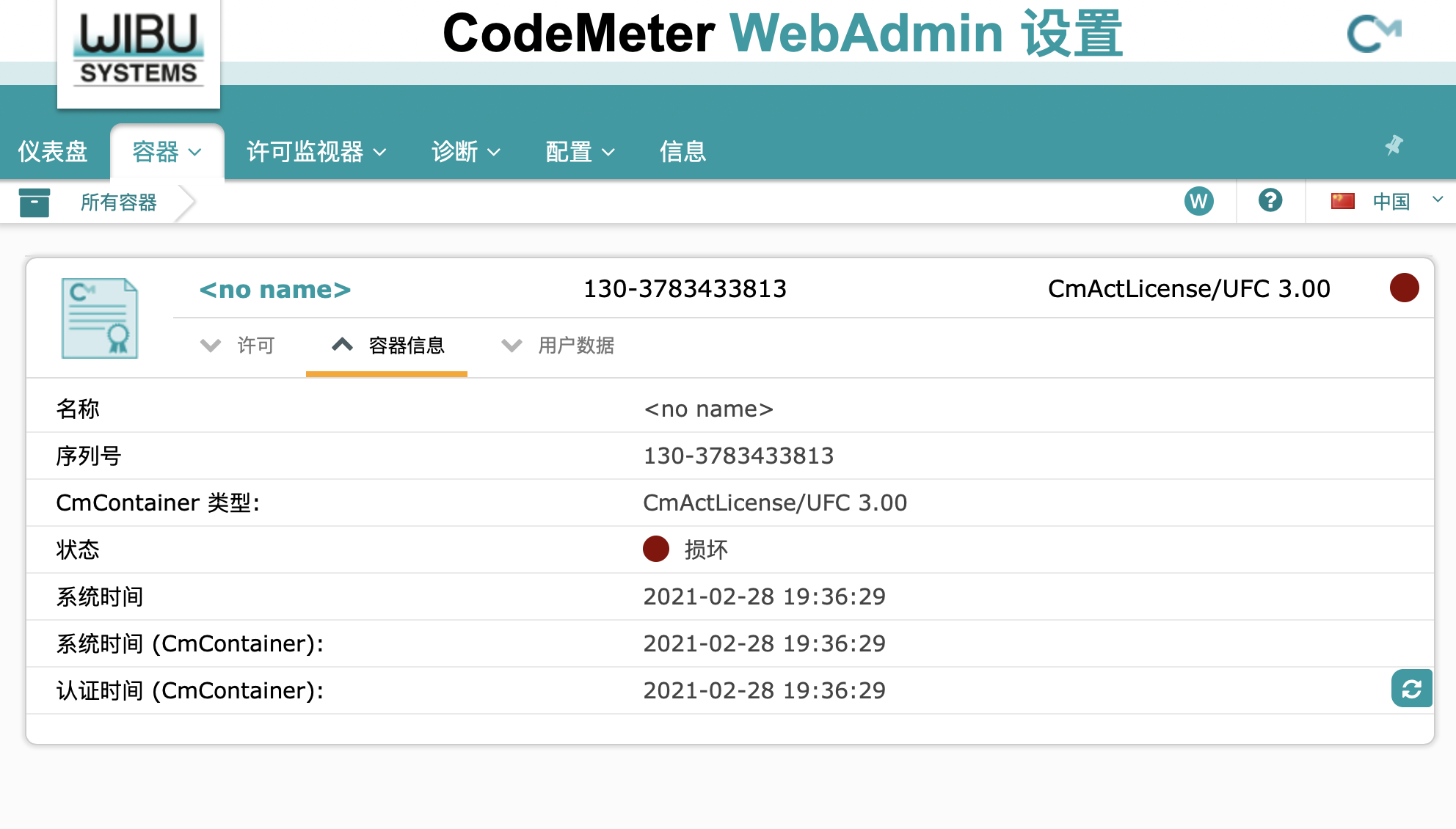Open the 仪表盘 dashboard menu item
1456x829 pixels.
53,152
